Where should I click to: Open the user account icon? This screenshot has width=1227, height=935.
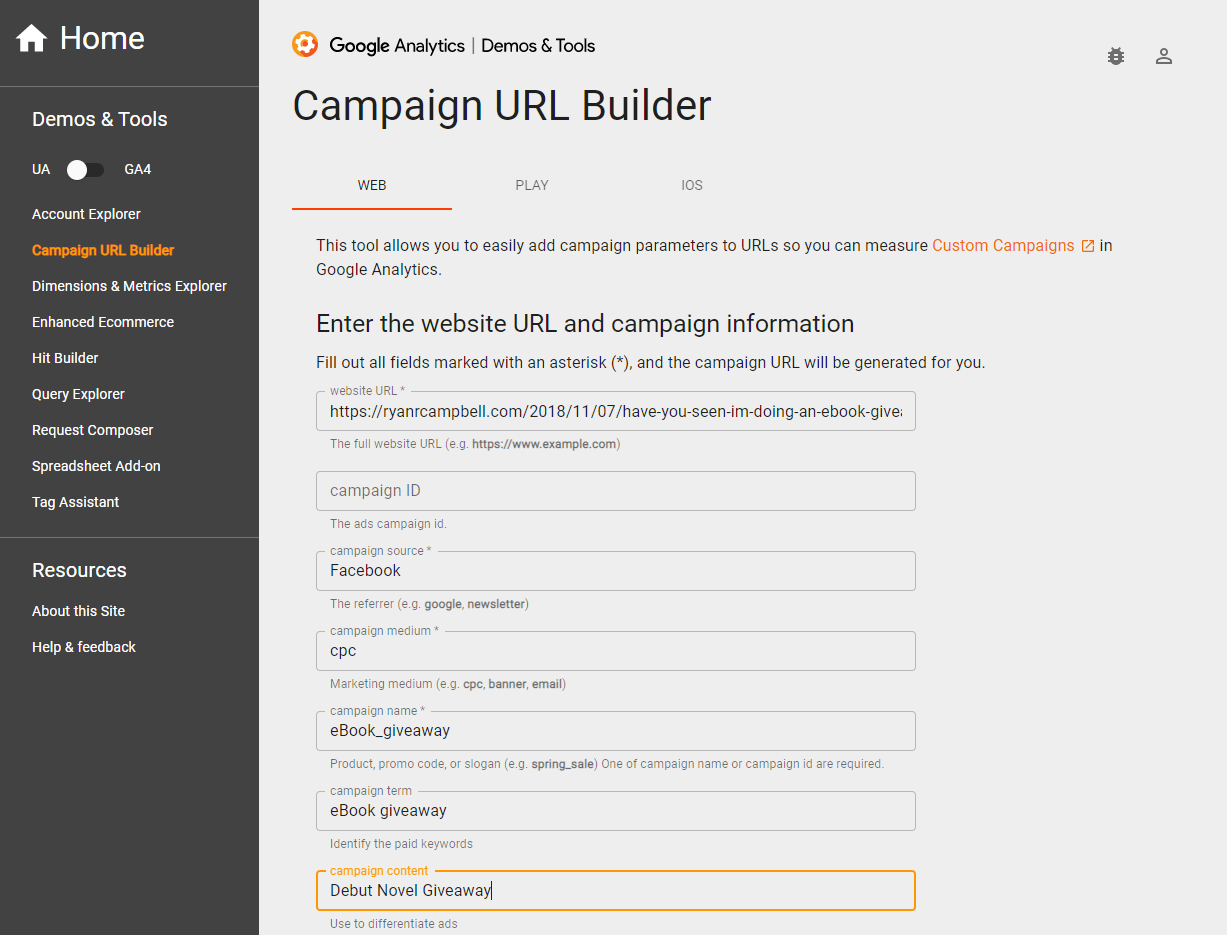(x=1163, y=56)
